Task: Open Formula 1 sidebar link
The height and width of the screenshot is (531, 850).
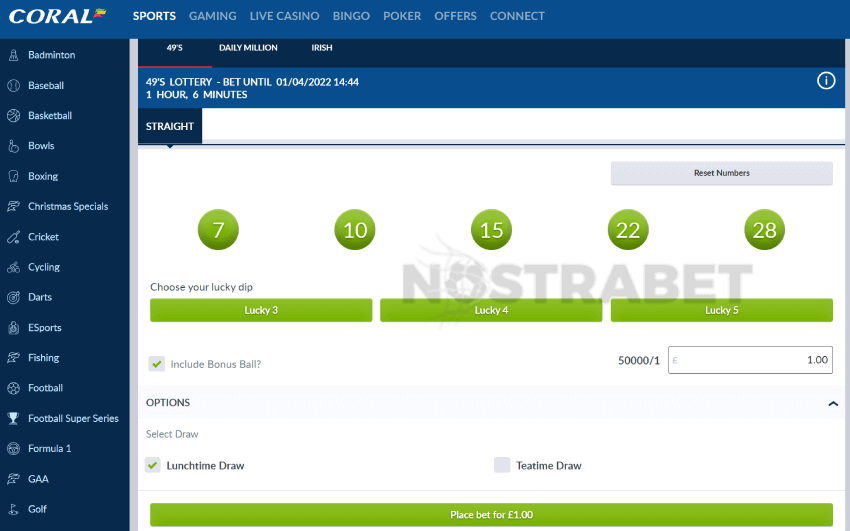Action: point(49,449)
